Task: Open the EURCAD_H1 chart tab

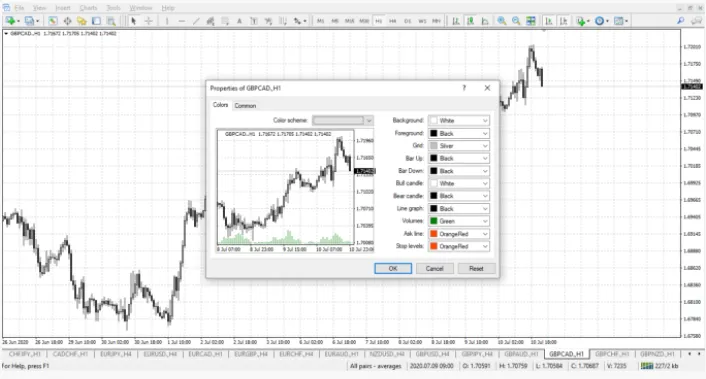Action: coord(206,354)
